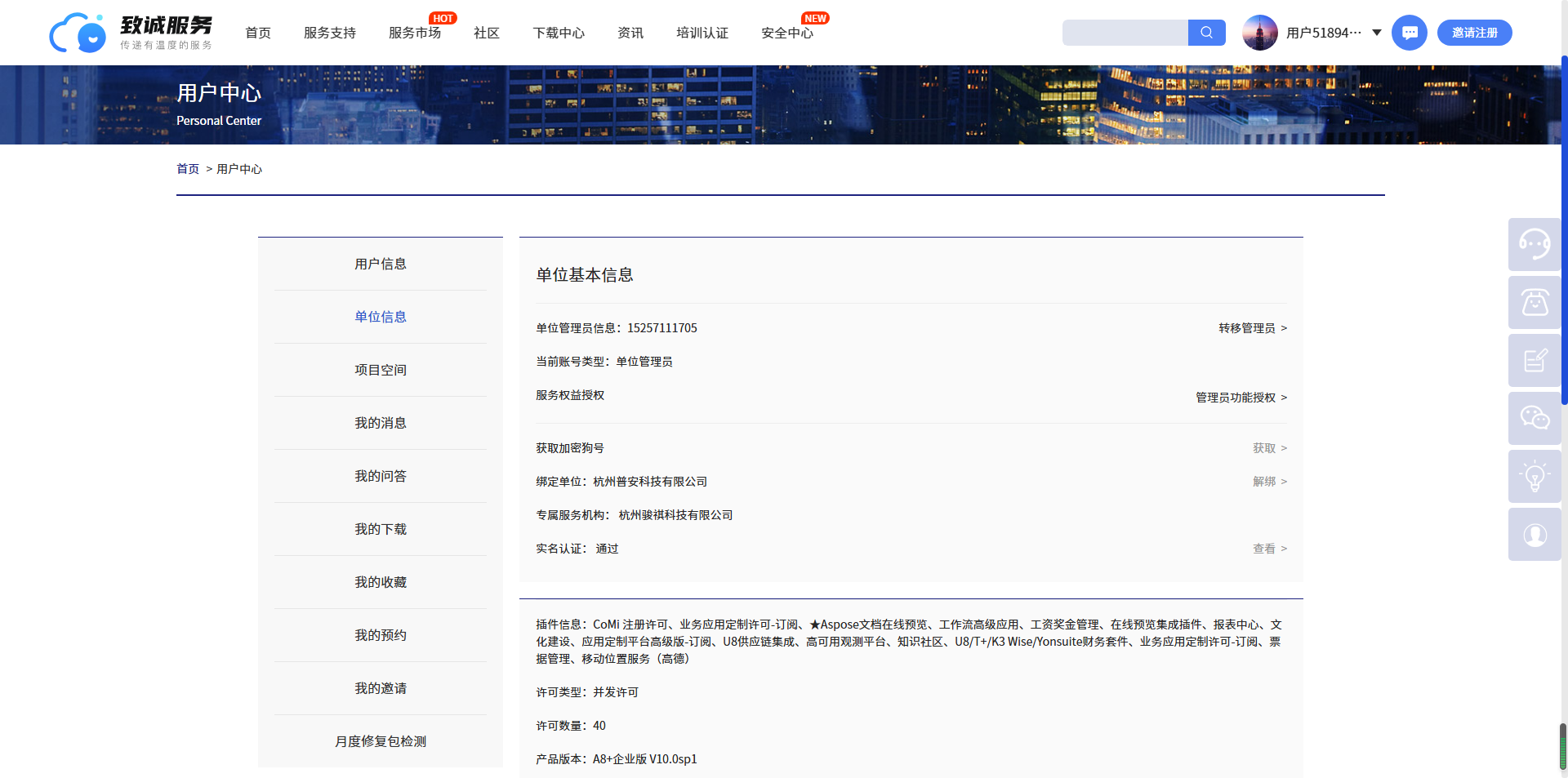Image resolution: width=1568 pixels, height=778 pixels.
Task: Click the user profile sidebar icon
Action: click(1535, 534)
